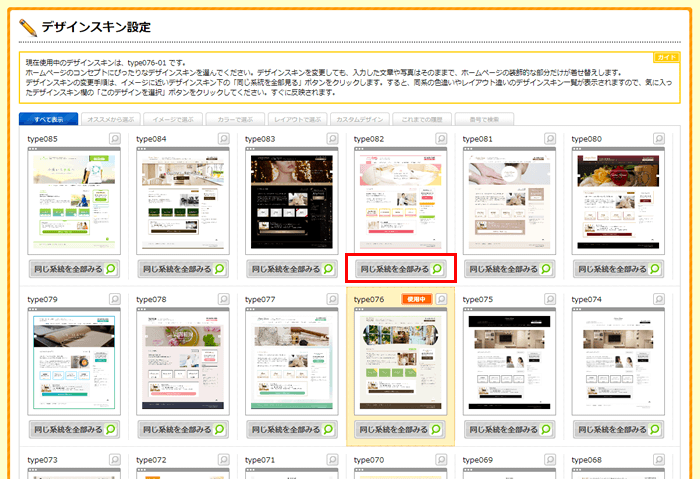Viewport: 700px width, 479px height.
Task: Click the type085 green design thumbnail
Action: pyautogui.click(x=74, y=201)
